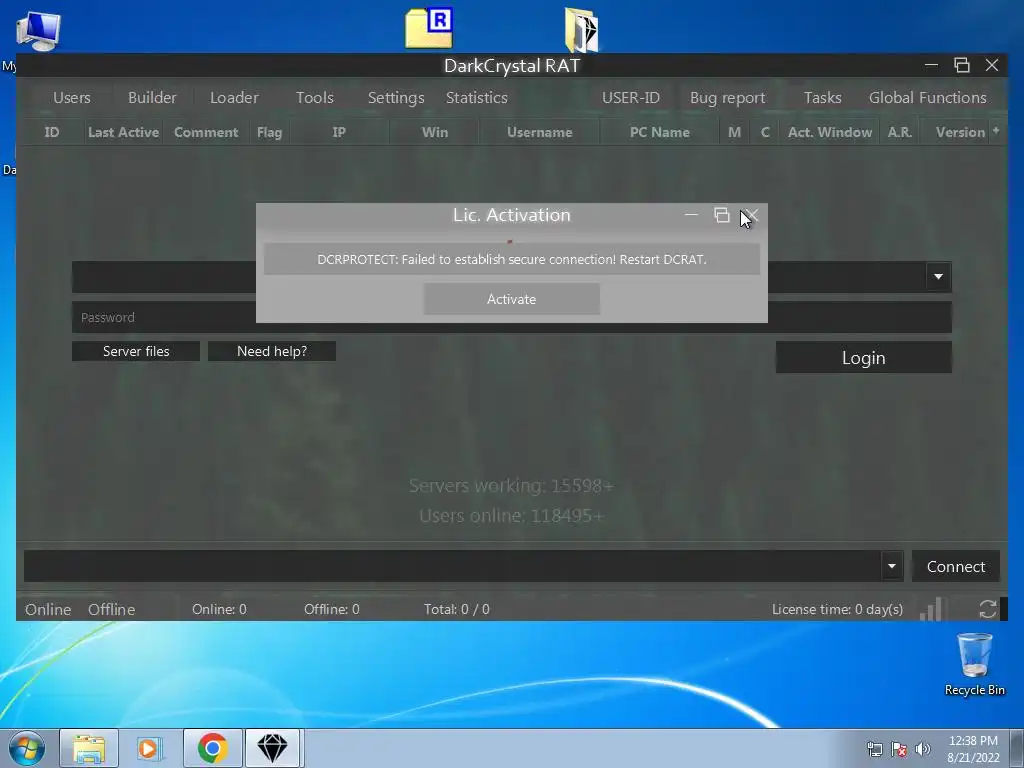Open the Loader menu
This screenshot has height=768, width=1024.
(x=234, y=98)
